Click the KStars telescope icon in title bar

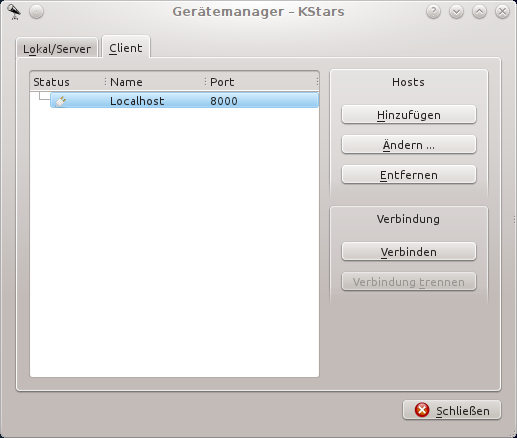pyautogui.click(x=14, y=12)
